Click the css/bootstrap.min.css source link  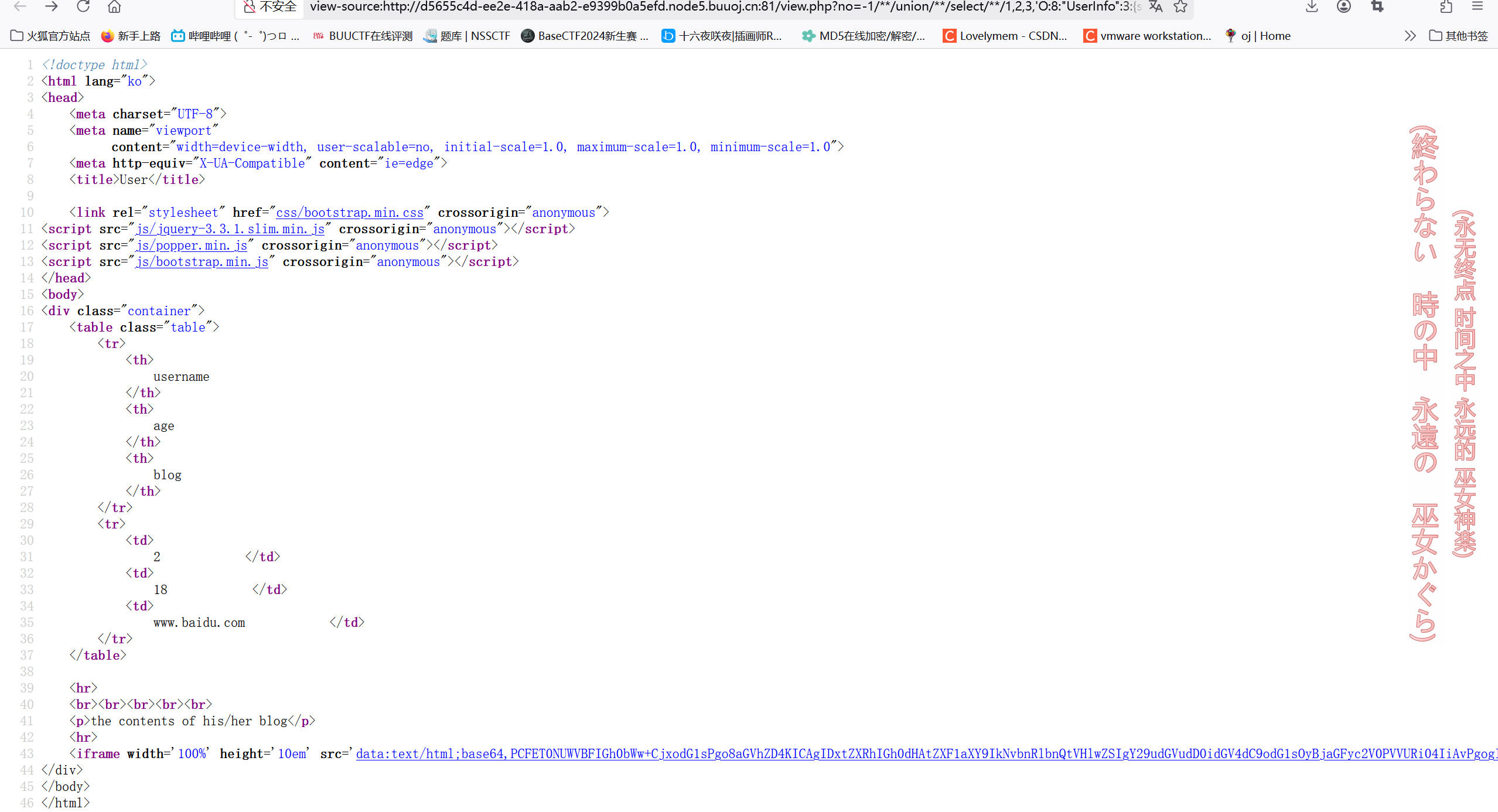pyautogui.click(x=350, y=213)
